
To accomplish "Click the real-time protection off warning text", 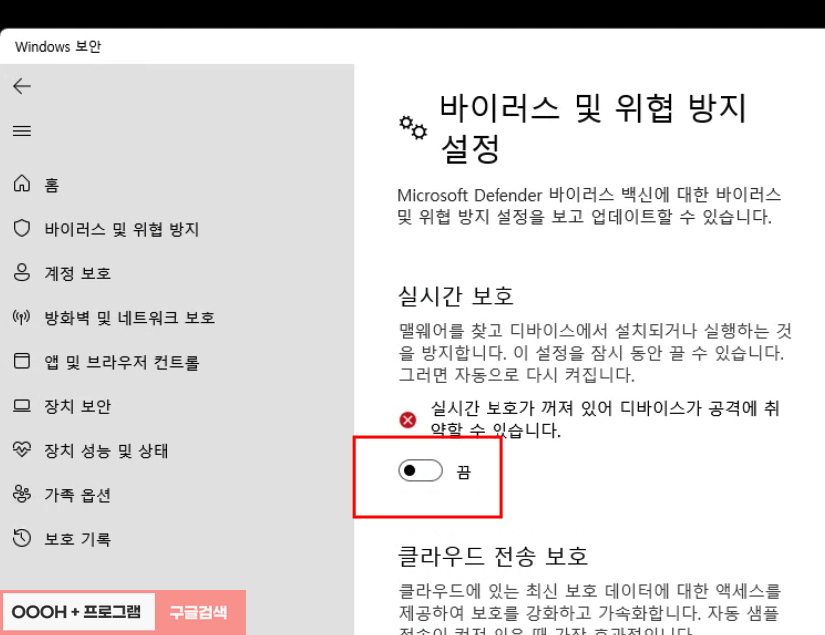I will pos(605,419).
